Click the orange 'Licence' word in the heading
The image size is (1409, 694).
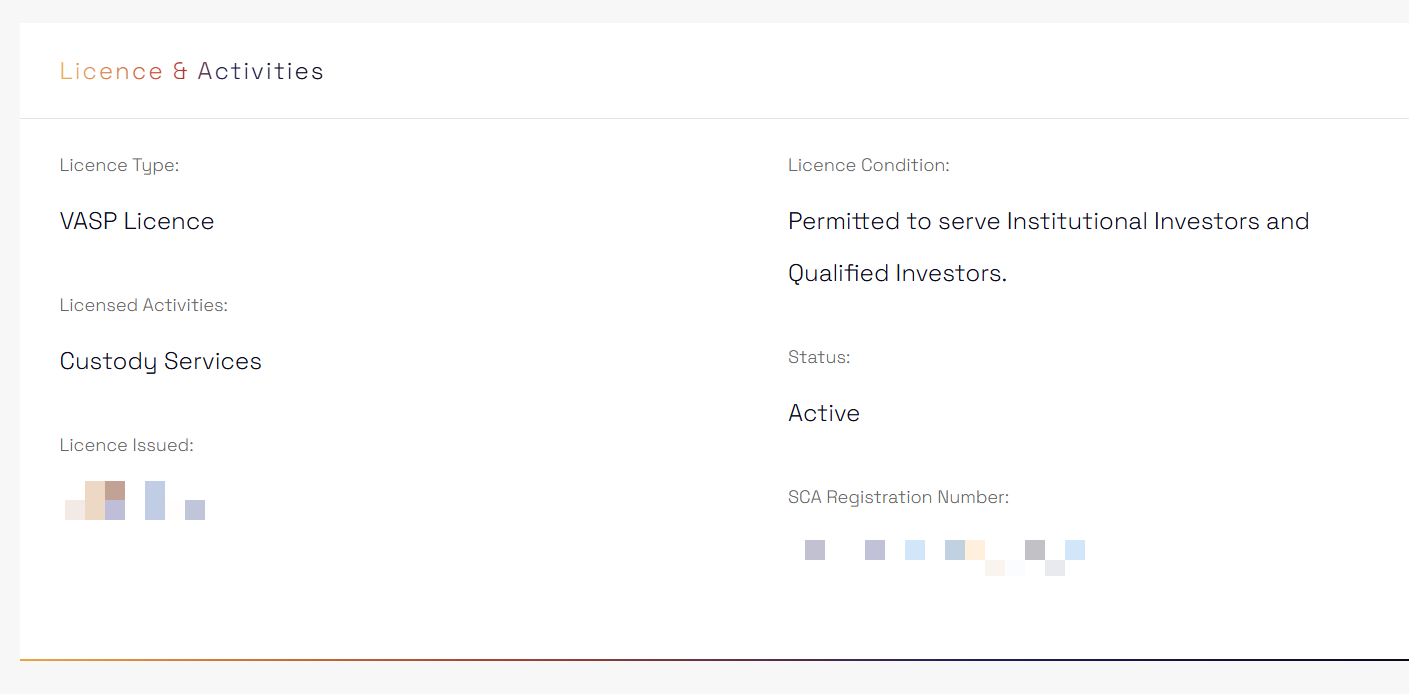111,72
